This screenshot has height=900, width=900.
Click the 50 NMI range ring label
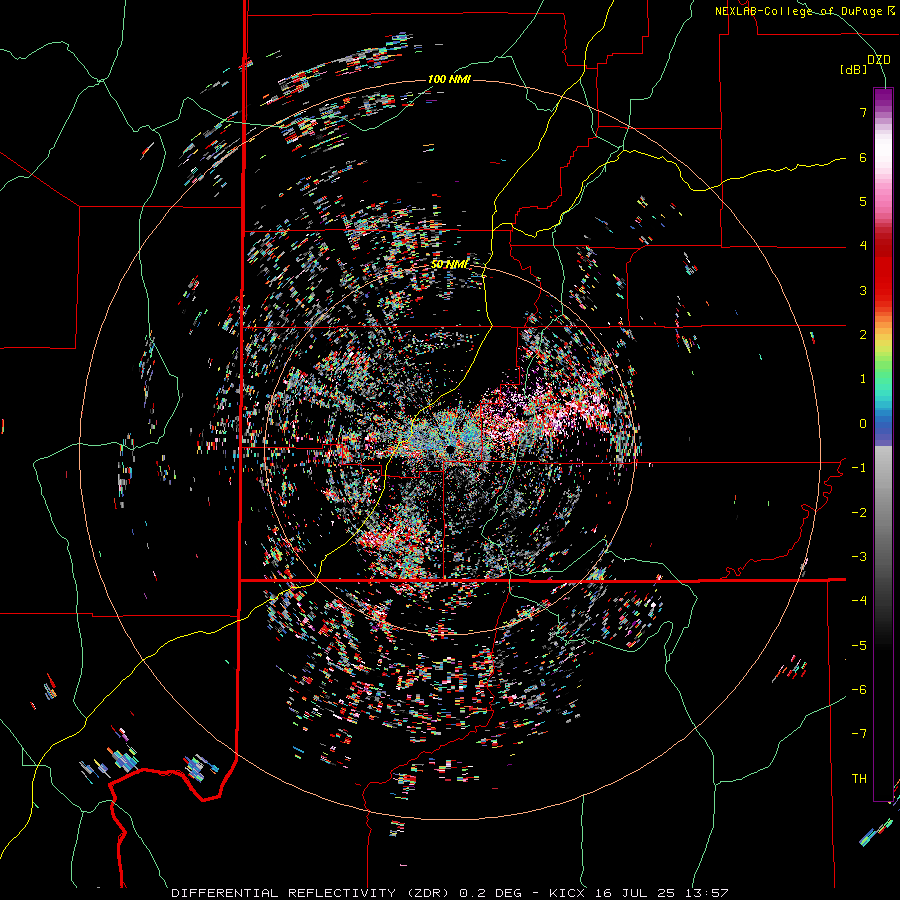(x=449, y=264)
